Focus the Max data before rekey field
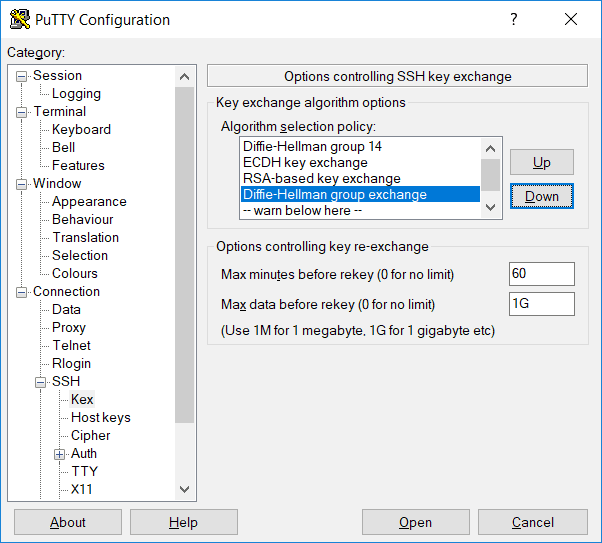 (541, 304)
